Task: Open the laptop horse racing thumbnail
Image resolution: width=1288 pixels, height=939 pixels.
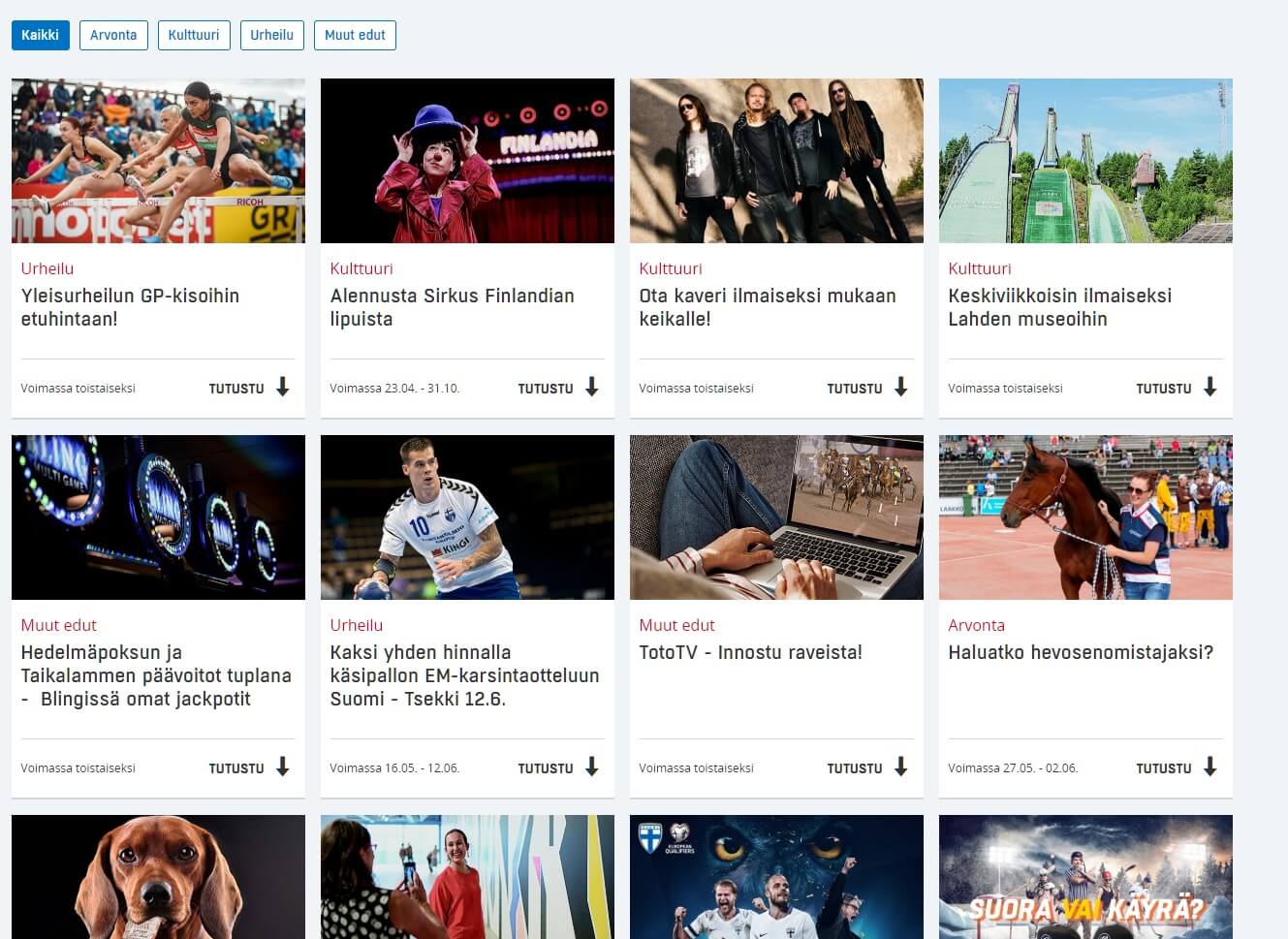Action: click(776, 517)
